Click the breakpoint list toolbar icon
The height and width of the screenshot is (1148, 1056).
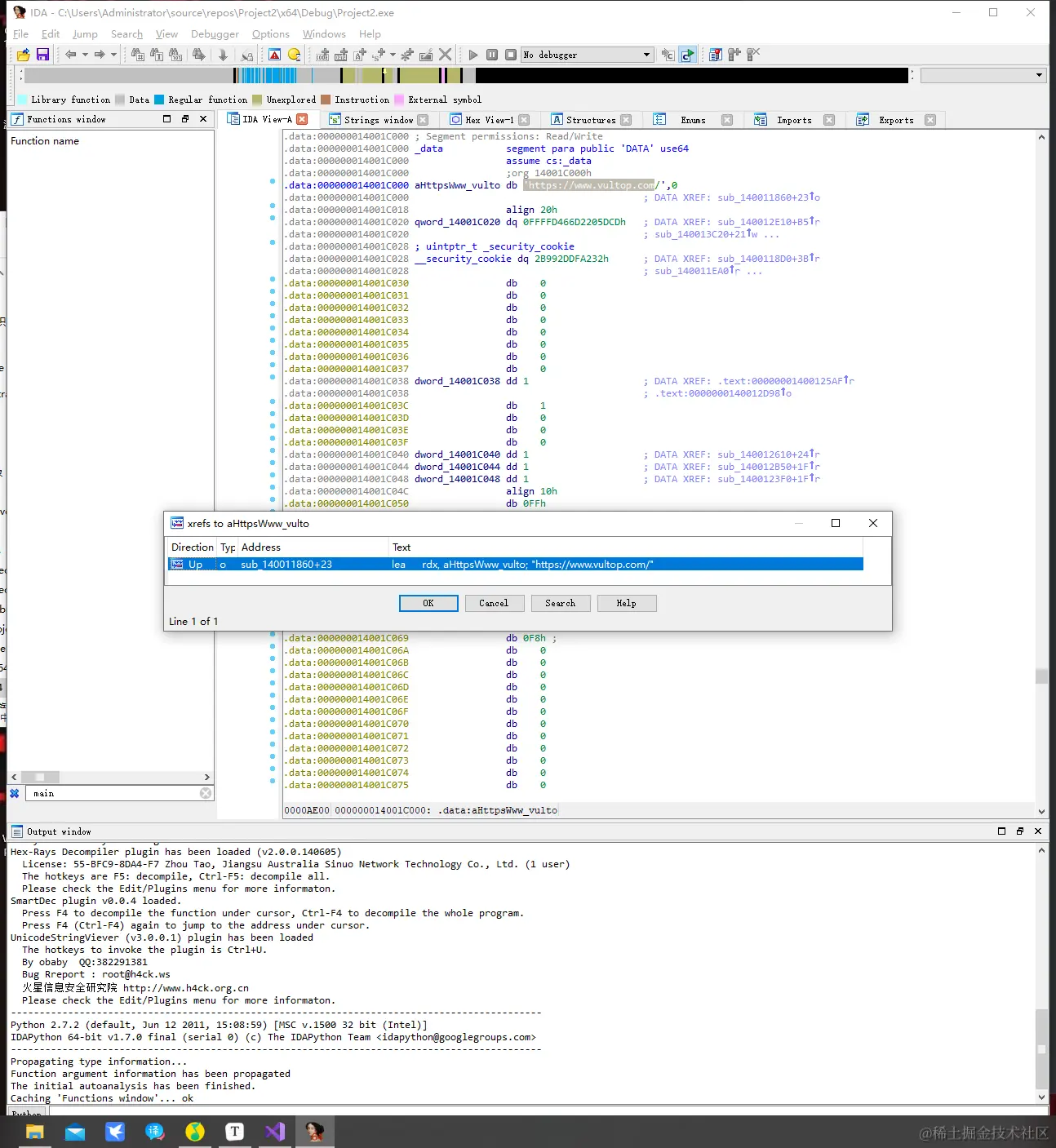[x=716, y=55]
